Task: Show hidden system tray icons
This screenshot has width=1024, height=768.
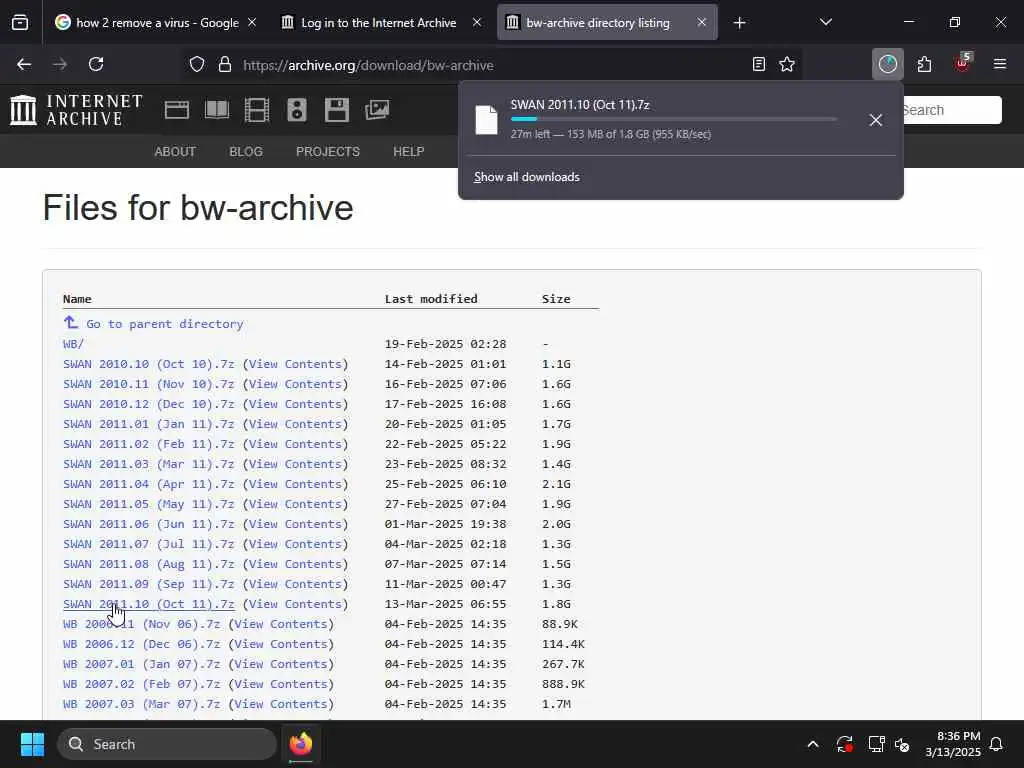Action: pyautogui.click(x=813, y=744)
